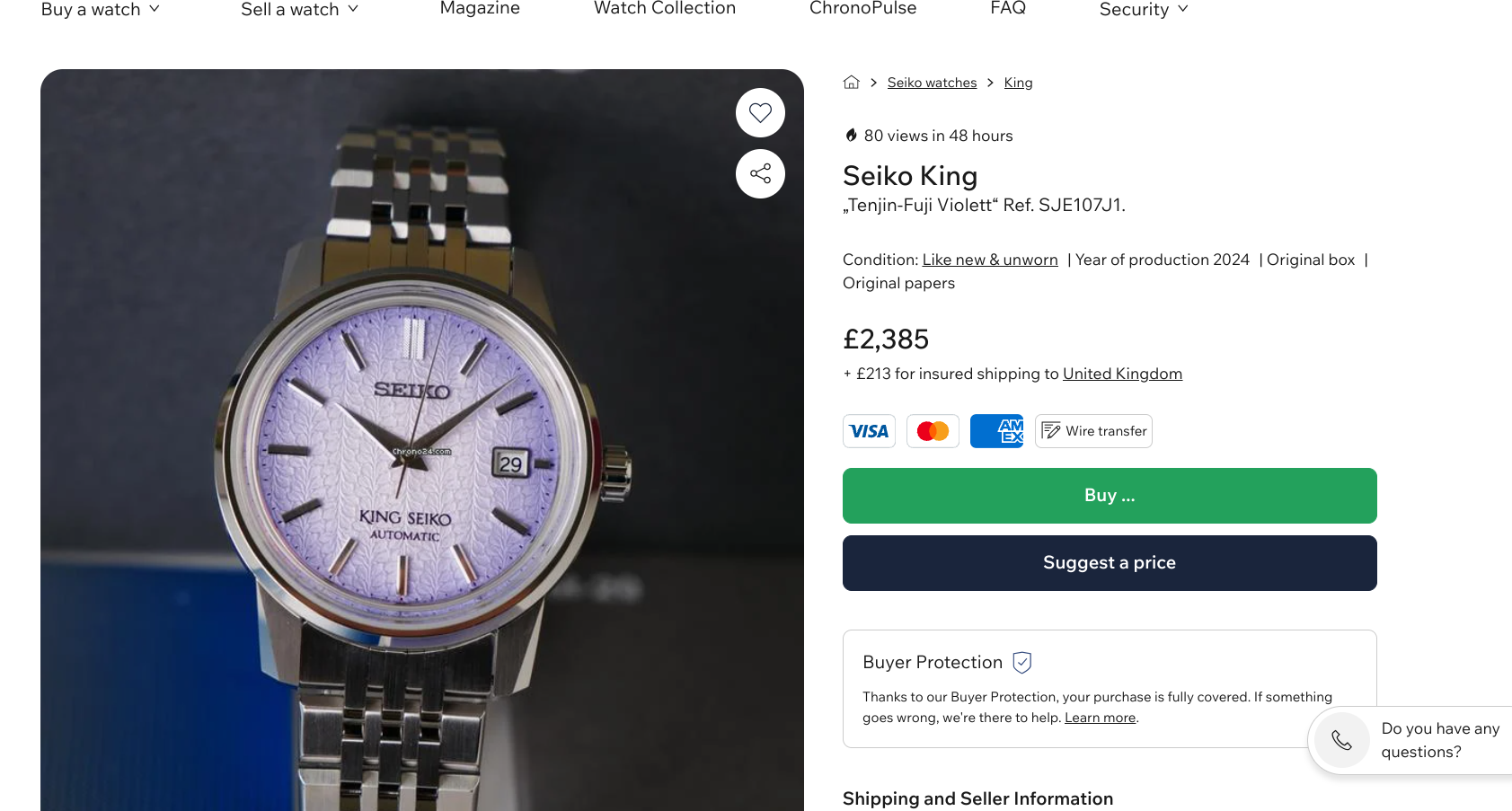The image size is (1512, 811).
Task: Go to home via breadcrumb house icon
Action: click(x=851, y=83)
